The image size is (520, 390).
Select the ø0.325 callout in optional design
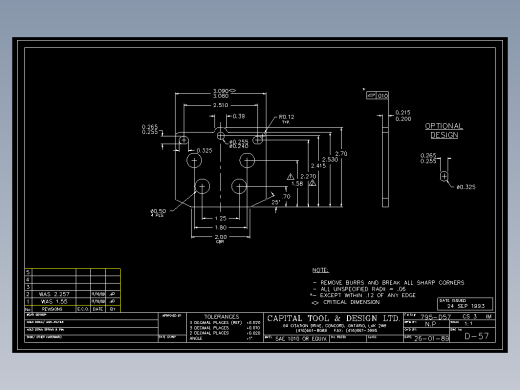(x=466, y=187)
